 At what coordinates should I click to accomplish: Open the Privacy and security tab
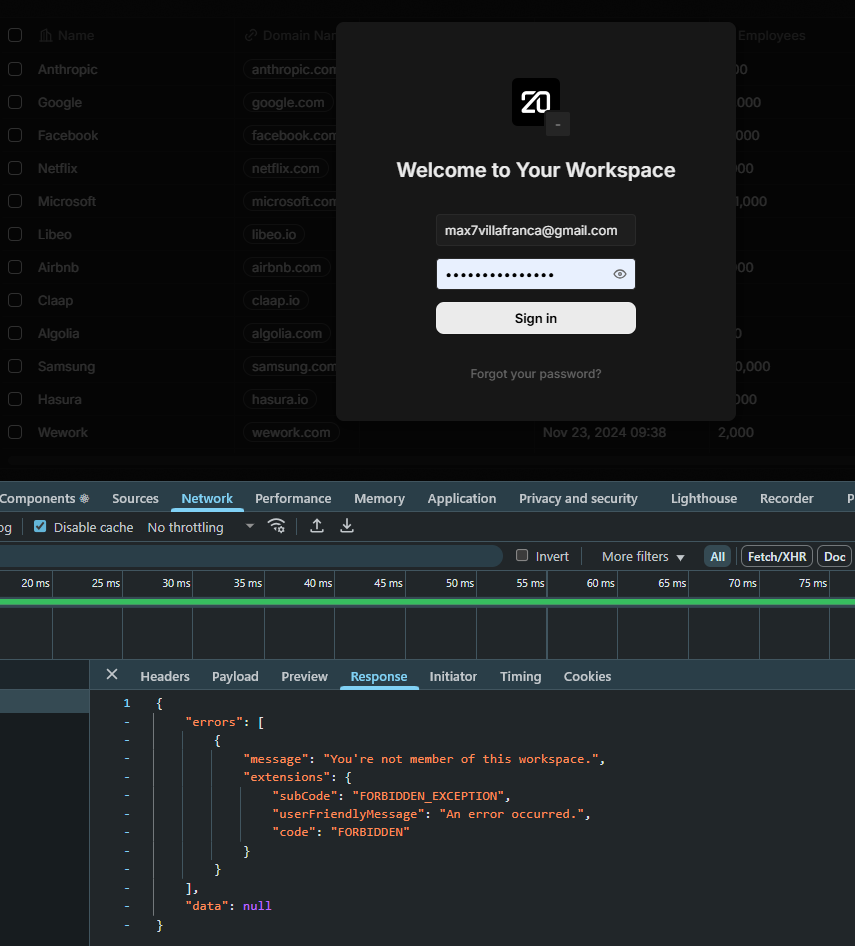click(x=578, y=498)
